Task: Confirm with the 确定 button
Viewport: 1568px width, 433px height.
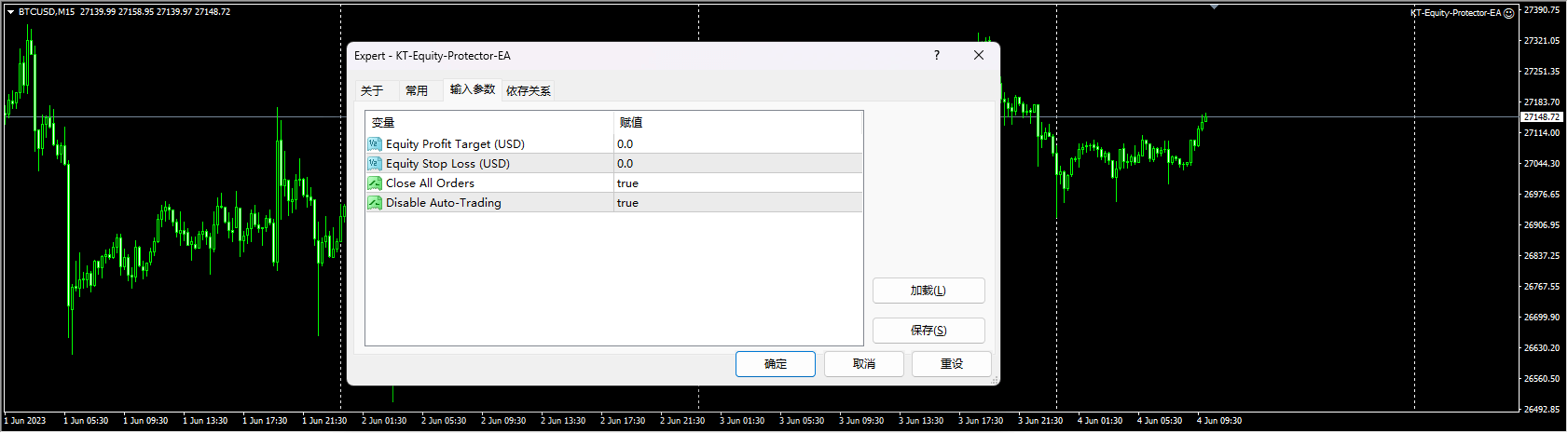Action: tap(776, 364)
